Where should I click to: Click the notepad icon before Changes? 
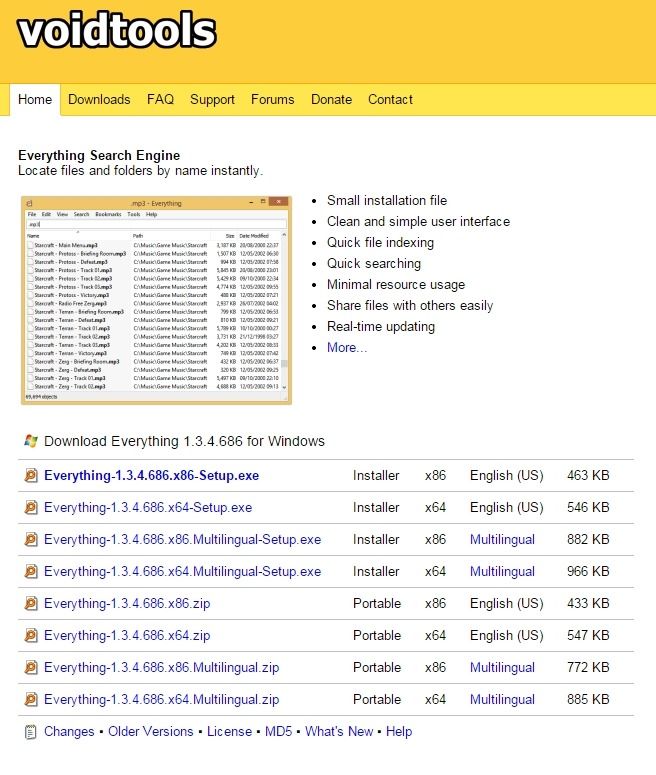point(31,732)
